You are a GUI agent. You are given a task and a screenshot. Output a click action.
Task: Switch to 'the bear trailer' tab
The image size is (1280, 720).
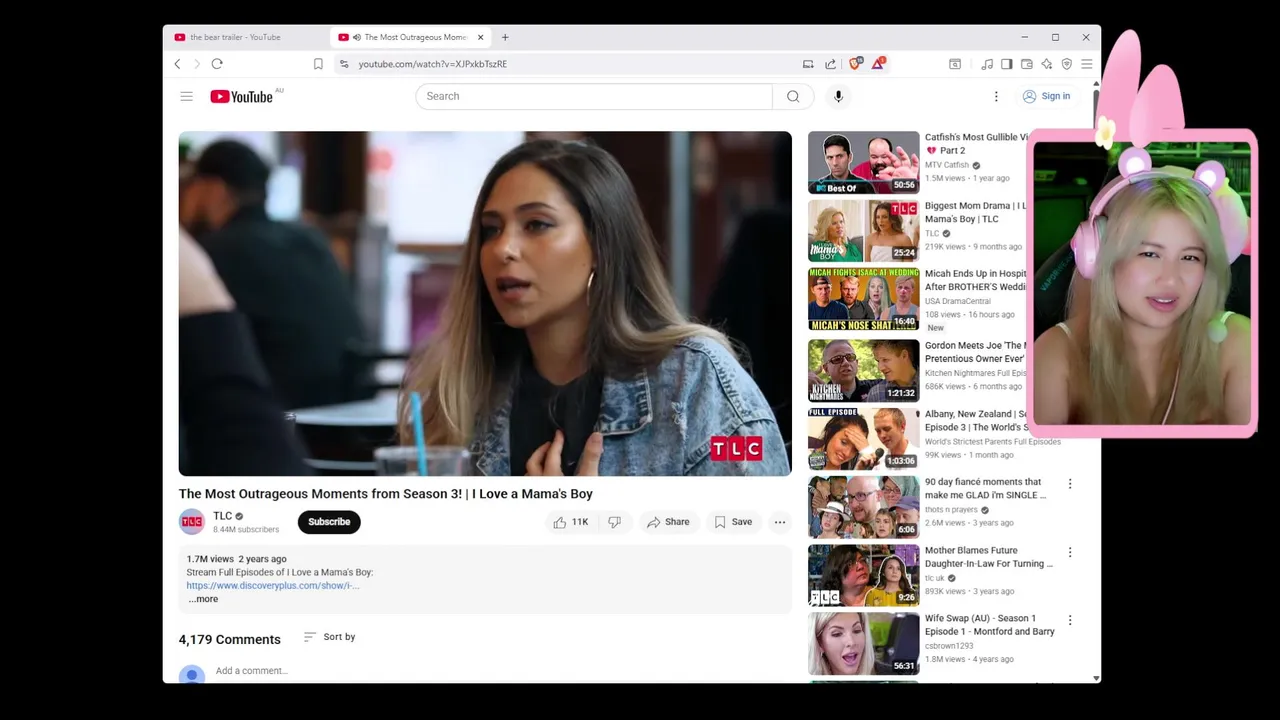[x=247, y=37]
